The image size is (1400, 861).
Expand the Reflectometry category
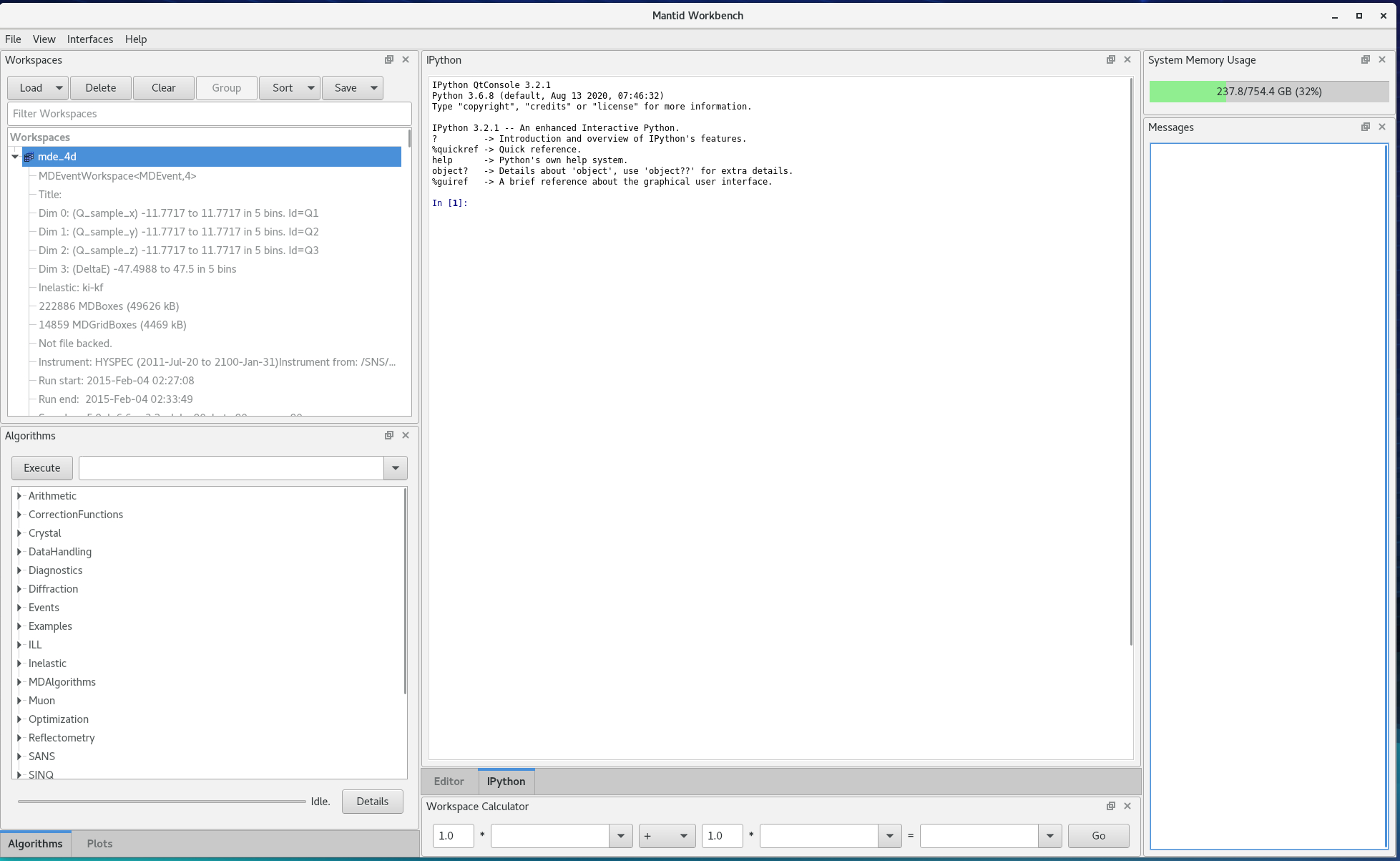(x=19, y=738)
